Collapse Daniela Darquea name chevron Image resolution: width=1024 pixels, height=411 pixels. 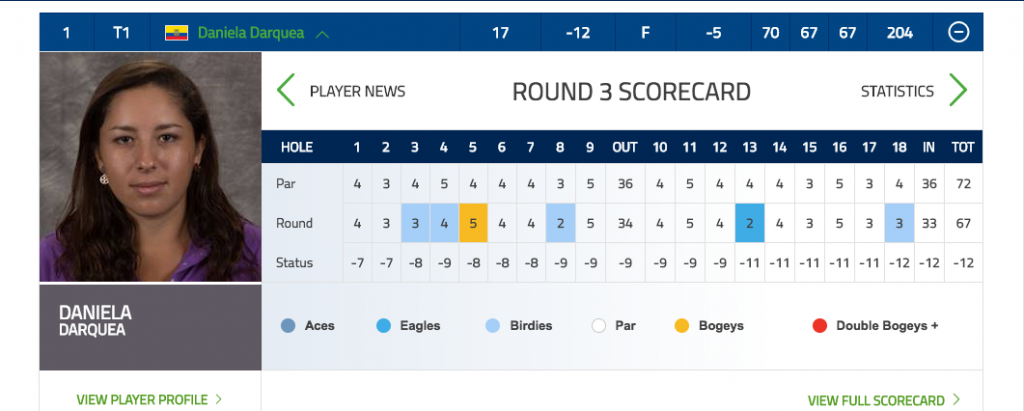click(x=322, y=34)
